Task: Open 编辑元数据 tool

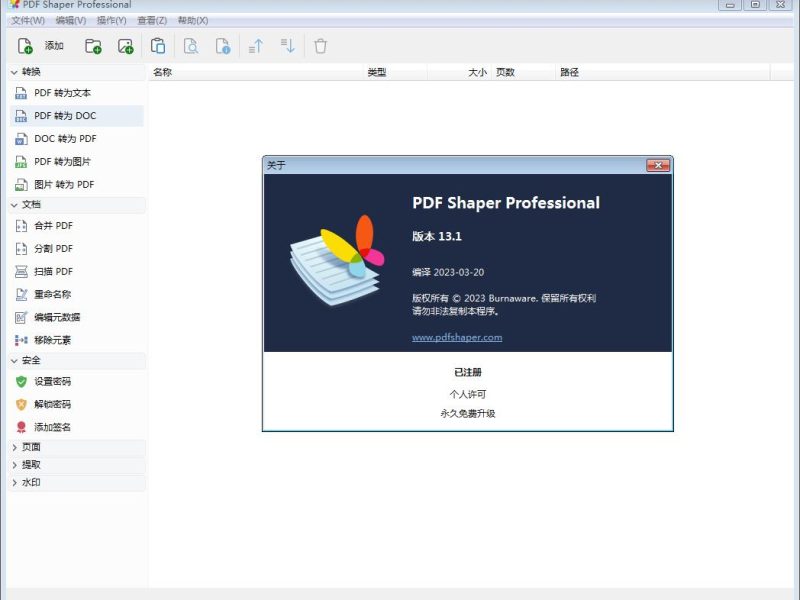Action: [77, 317]
